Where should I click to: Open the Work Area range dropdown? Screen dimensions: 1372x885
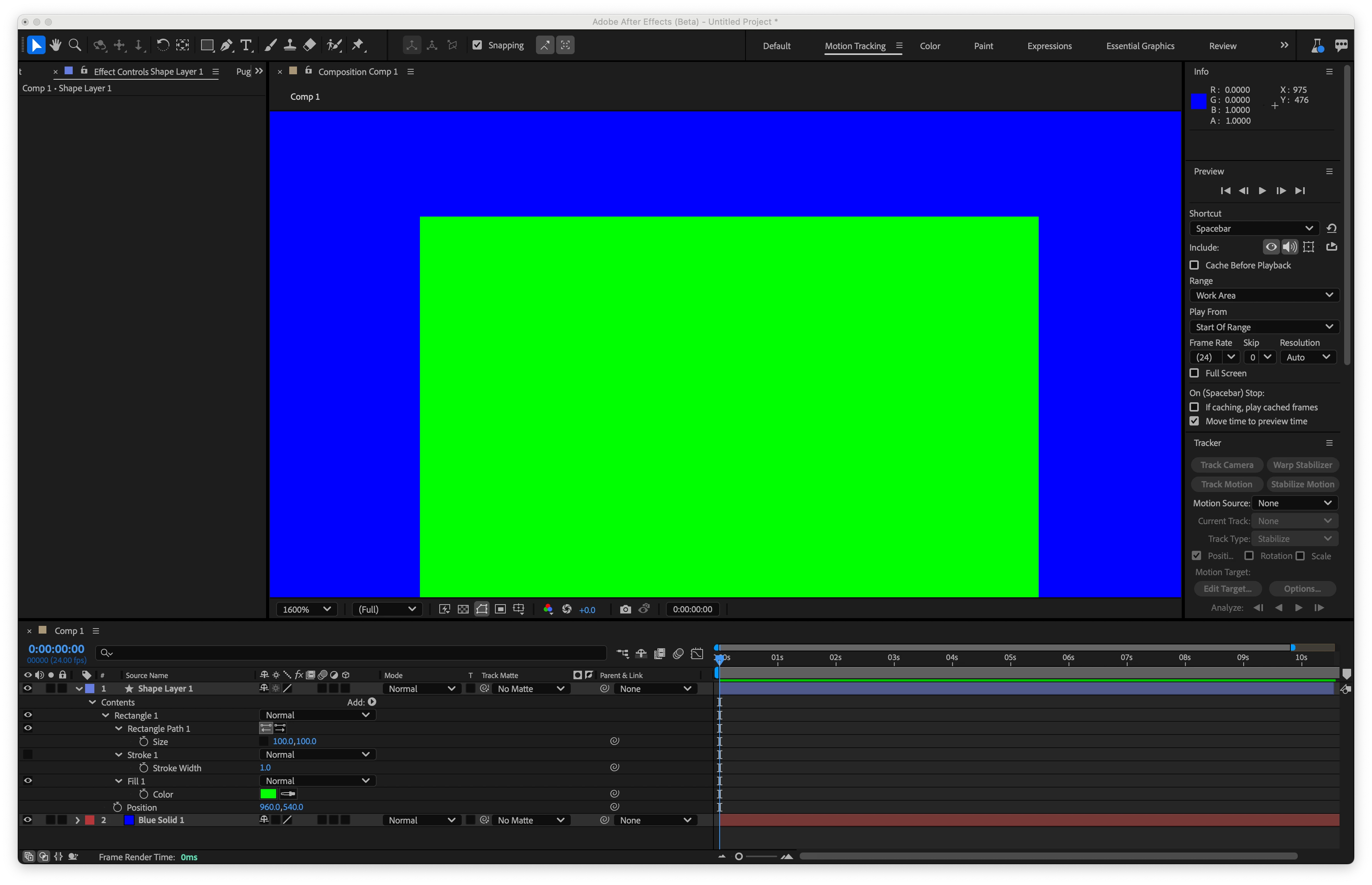click(1263, 296)
